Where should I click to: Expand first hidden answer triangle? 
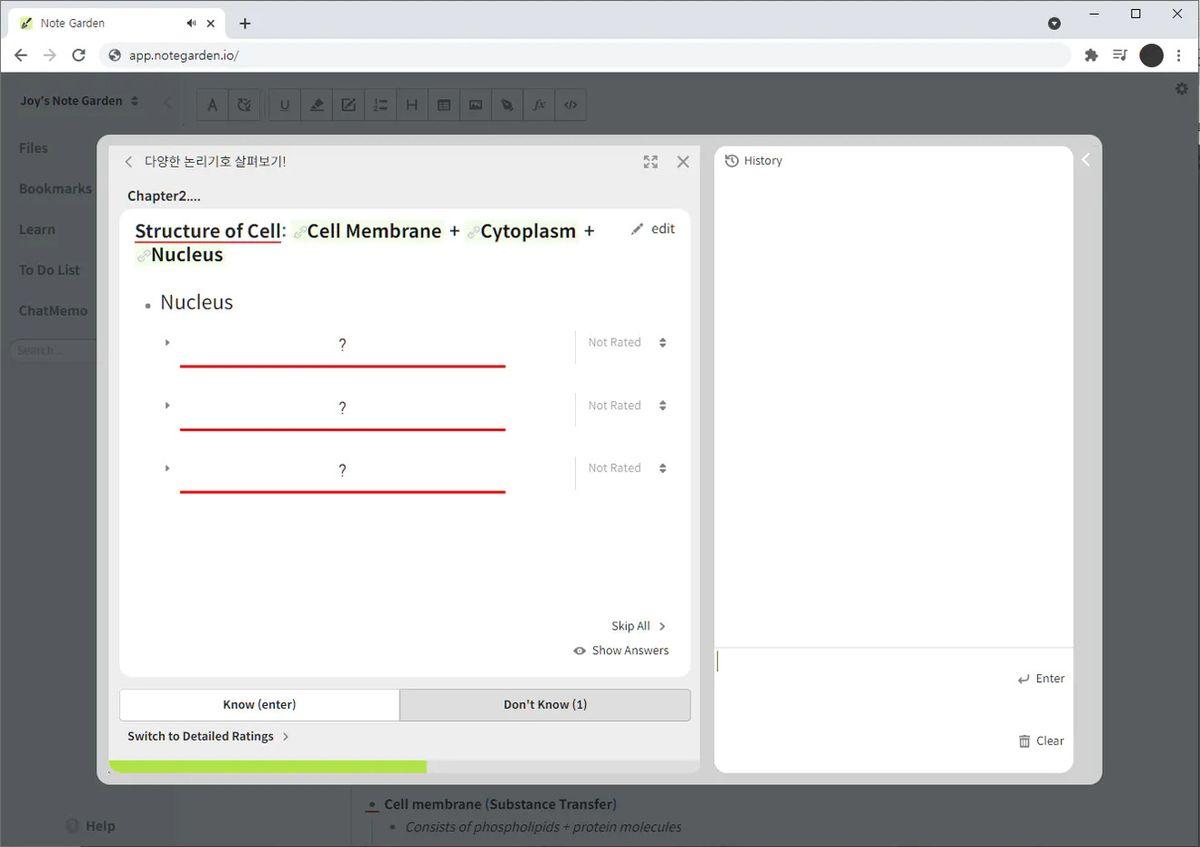coord(167,343)
